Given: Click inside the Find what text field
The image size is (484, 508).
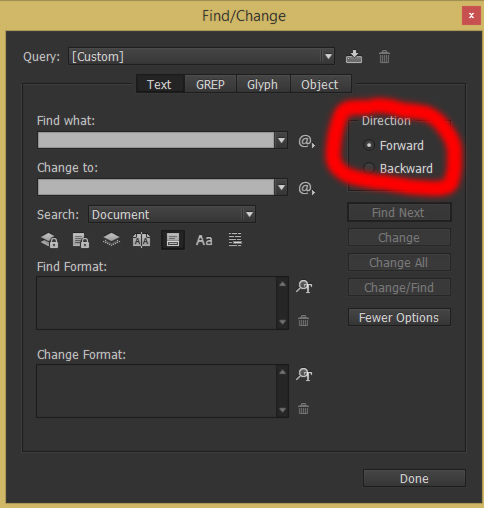Looking at the screenshot, I should [x=156, y=140].
